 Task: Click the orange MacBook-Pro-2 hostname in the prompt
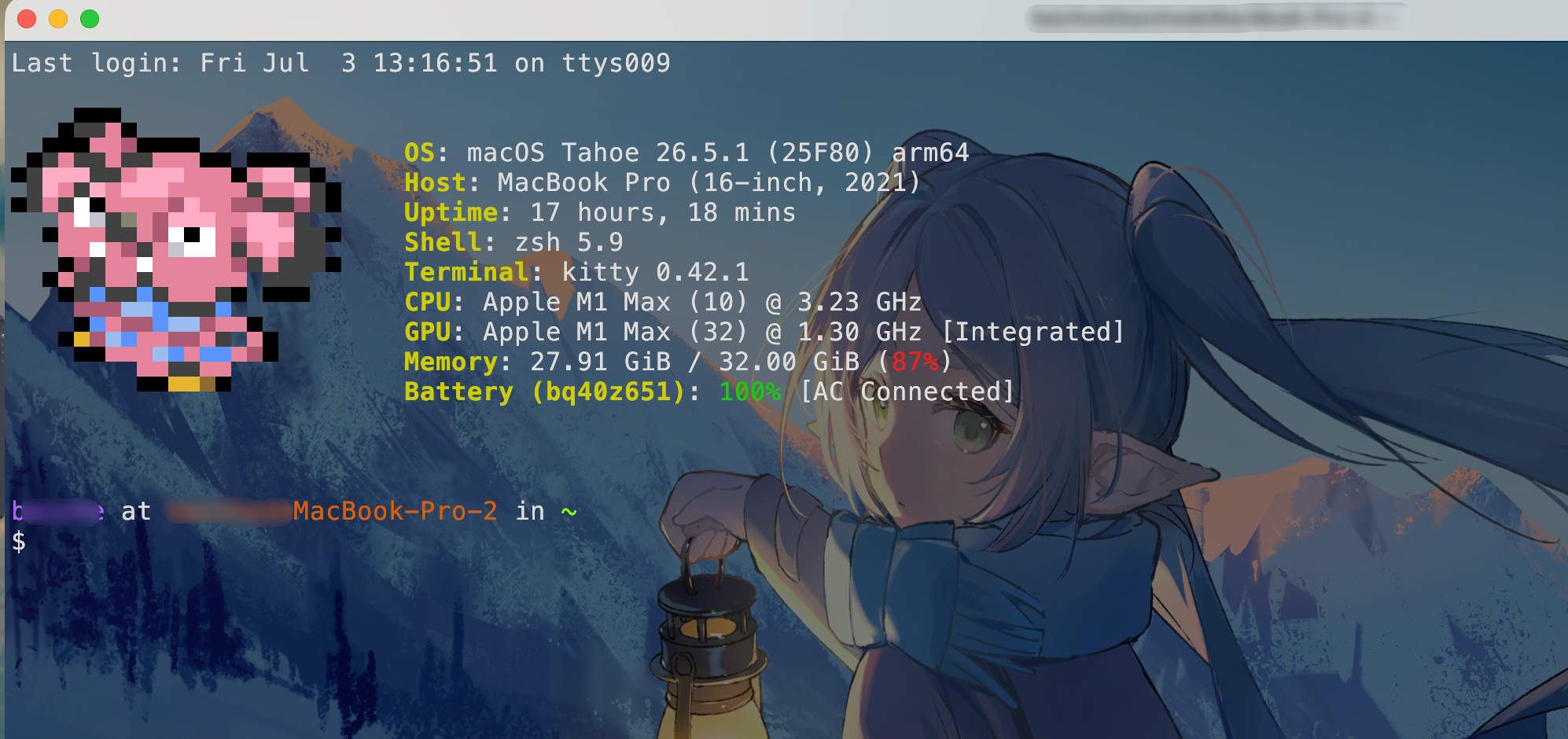click(x=395, y=511)
